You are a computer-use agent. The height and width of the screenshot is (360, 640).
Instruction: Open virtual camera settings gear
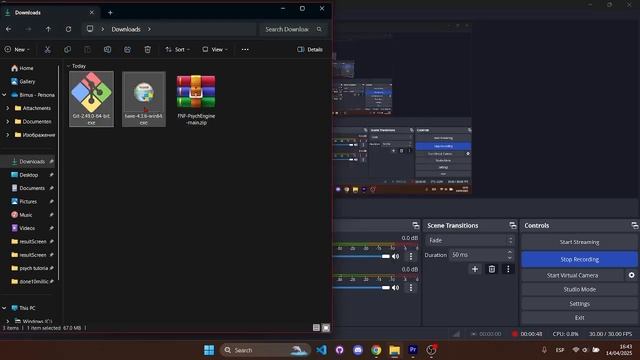[x=631, y=275]
